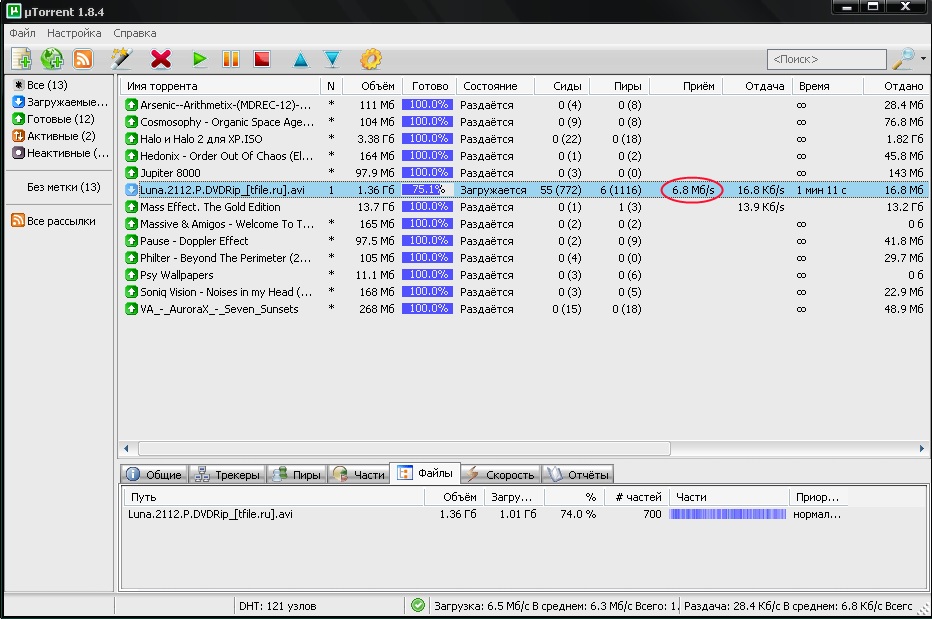Open the Настройка menu
This screenshot has width=932, height=619.
pyautogui.click(x=74, y=33)
